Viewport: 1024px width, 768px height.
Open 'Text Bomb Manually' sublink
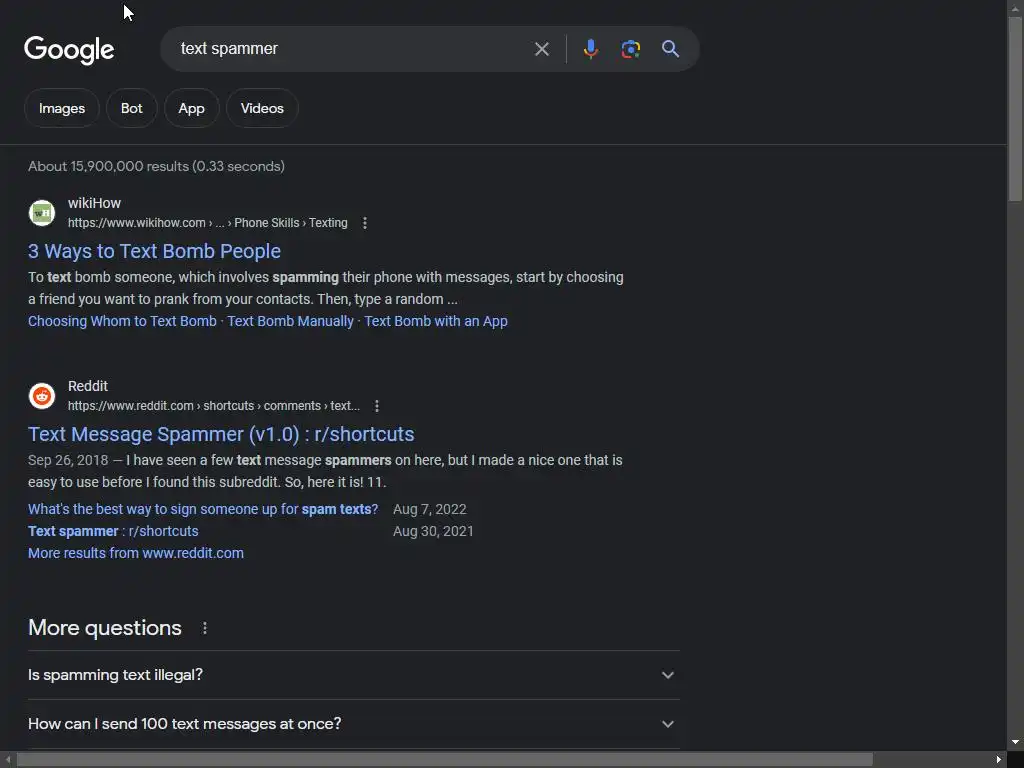[x=290, y=321]
